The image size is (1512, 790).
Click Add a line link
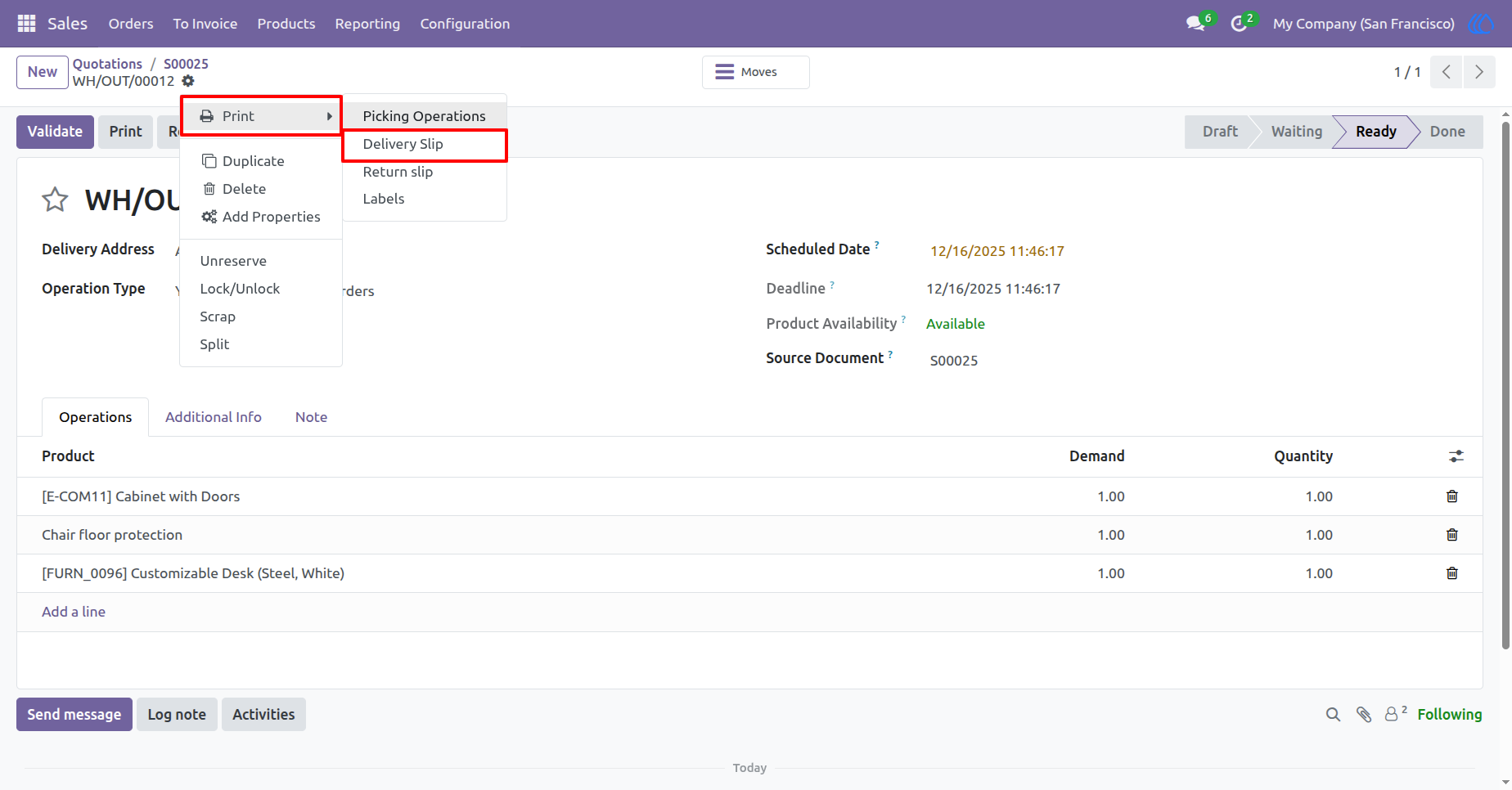coord(74,612)
